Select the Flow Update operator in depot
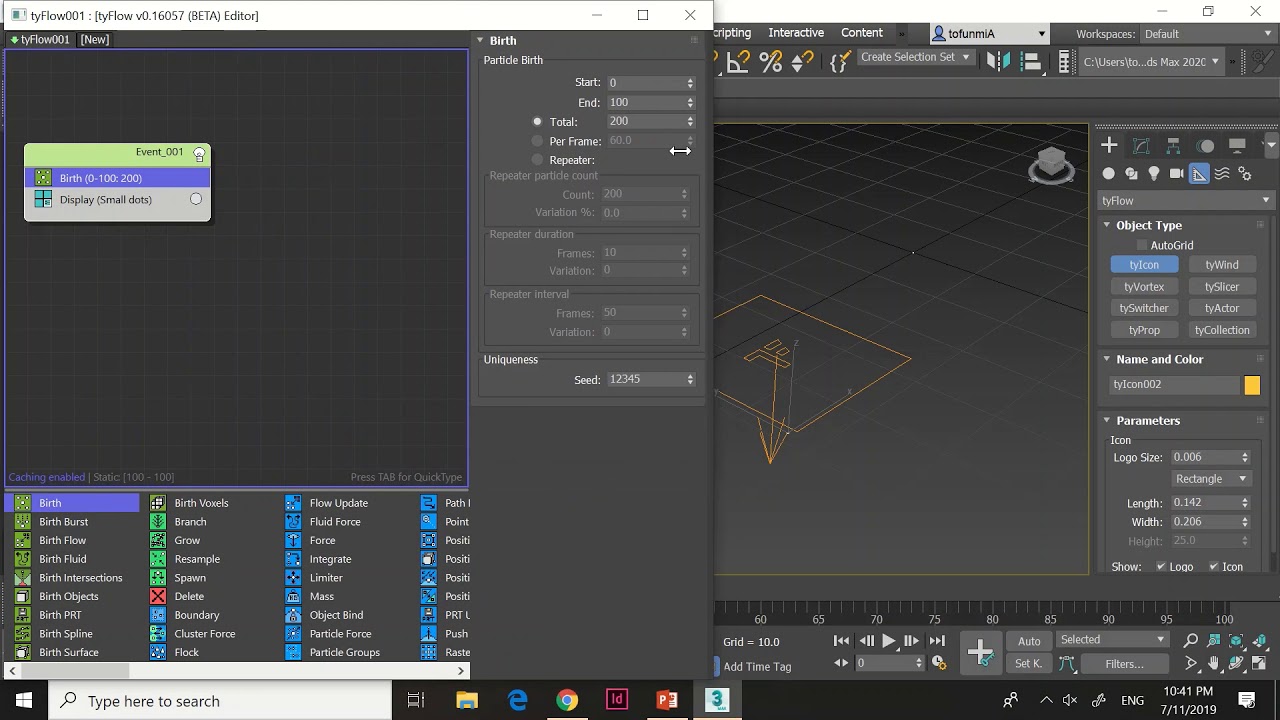The image size is (1280, 720). tap(338, 503)
